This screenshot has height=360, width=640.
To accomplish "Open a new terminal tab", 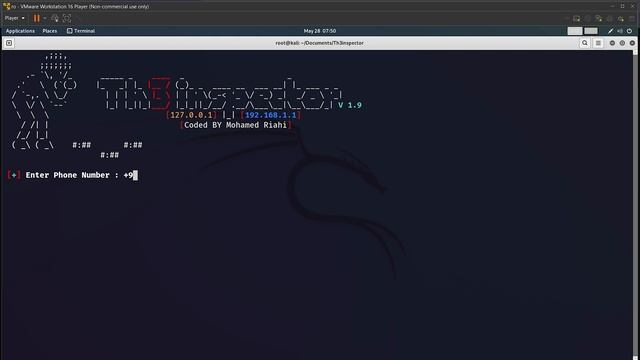I will coord(9,43).
